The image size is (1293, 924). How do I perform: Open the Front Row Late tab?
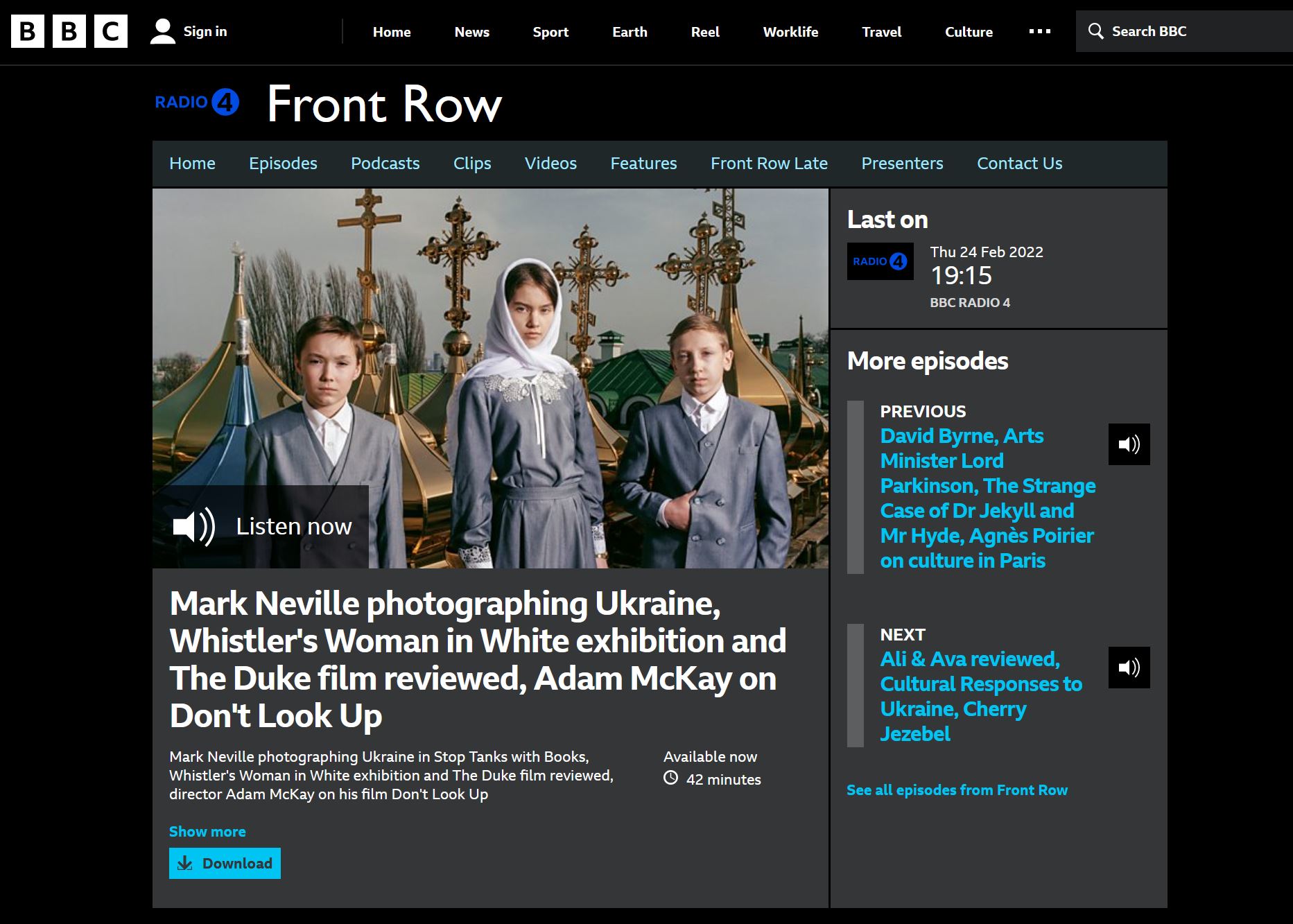pyautogui.click(x=769, y=164)
